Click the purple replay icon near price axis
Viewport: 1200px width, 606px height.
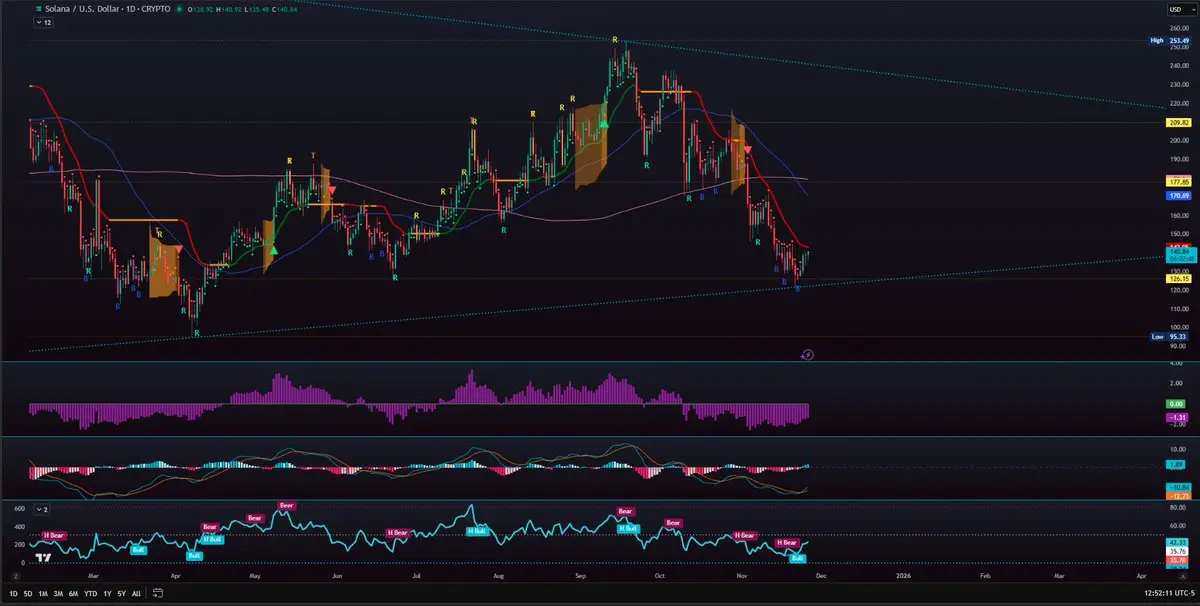point(808,354)
